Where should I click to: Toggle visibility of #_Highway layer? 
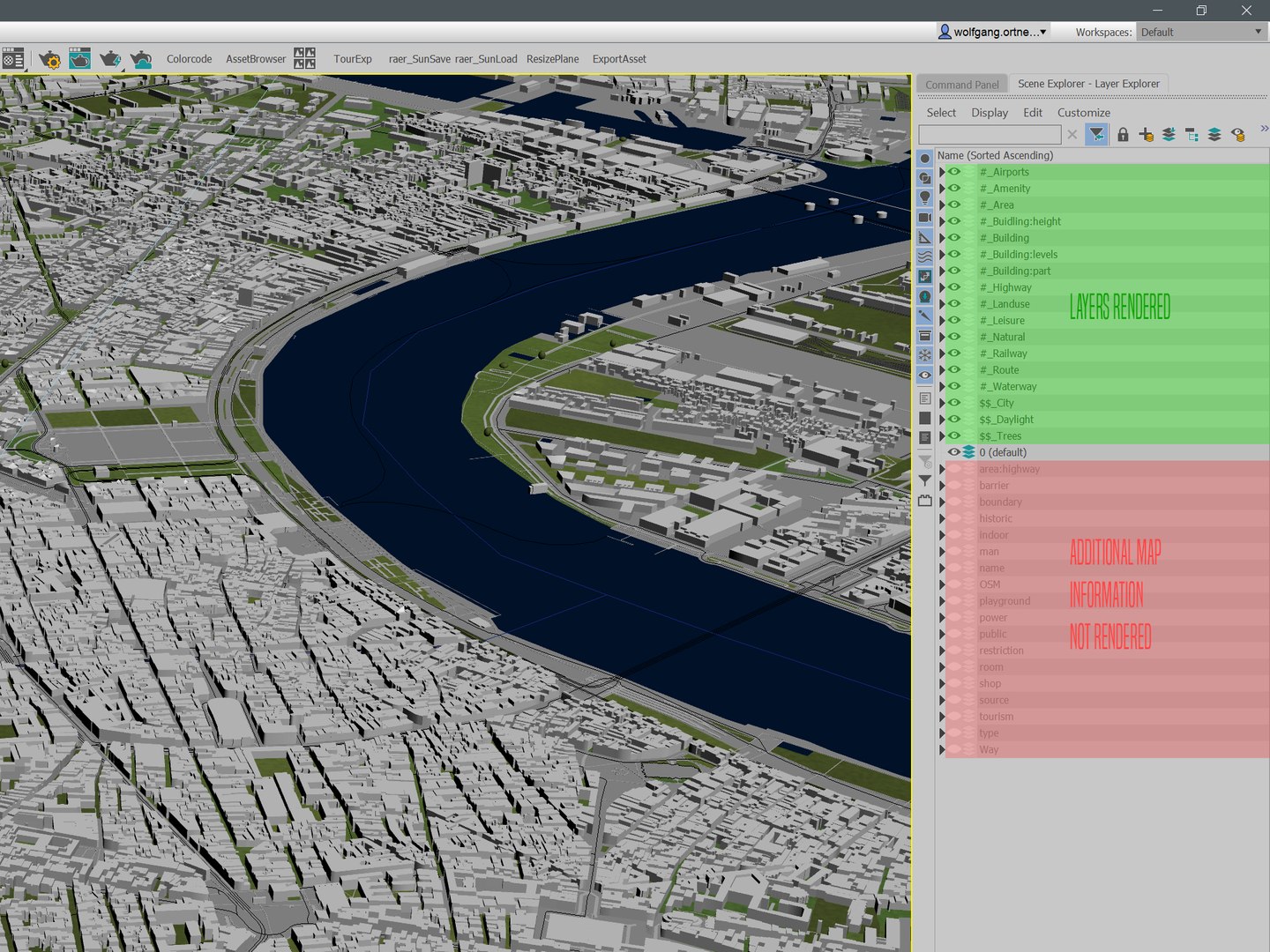pos(954,287)
